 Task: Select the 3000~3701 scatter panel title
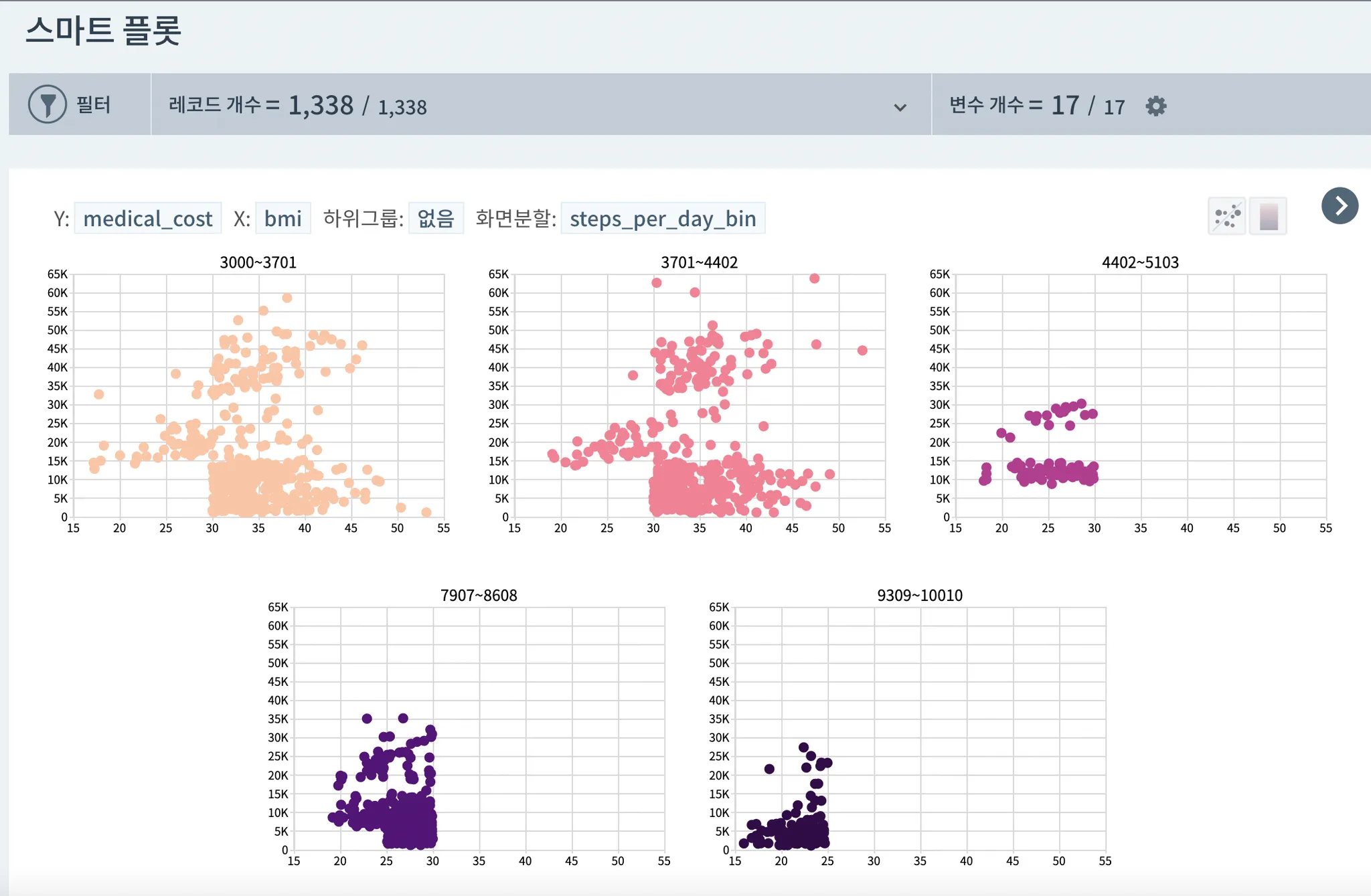click(258, 262)
